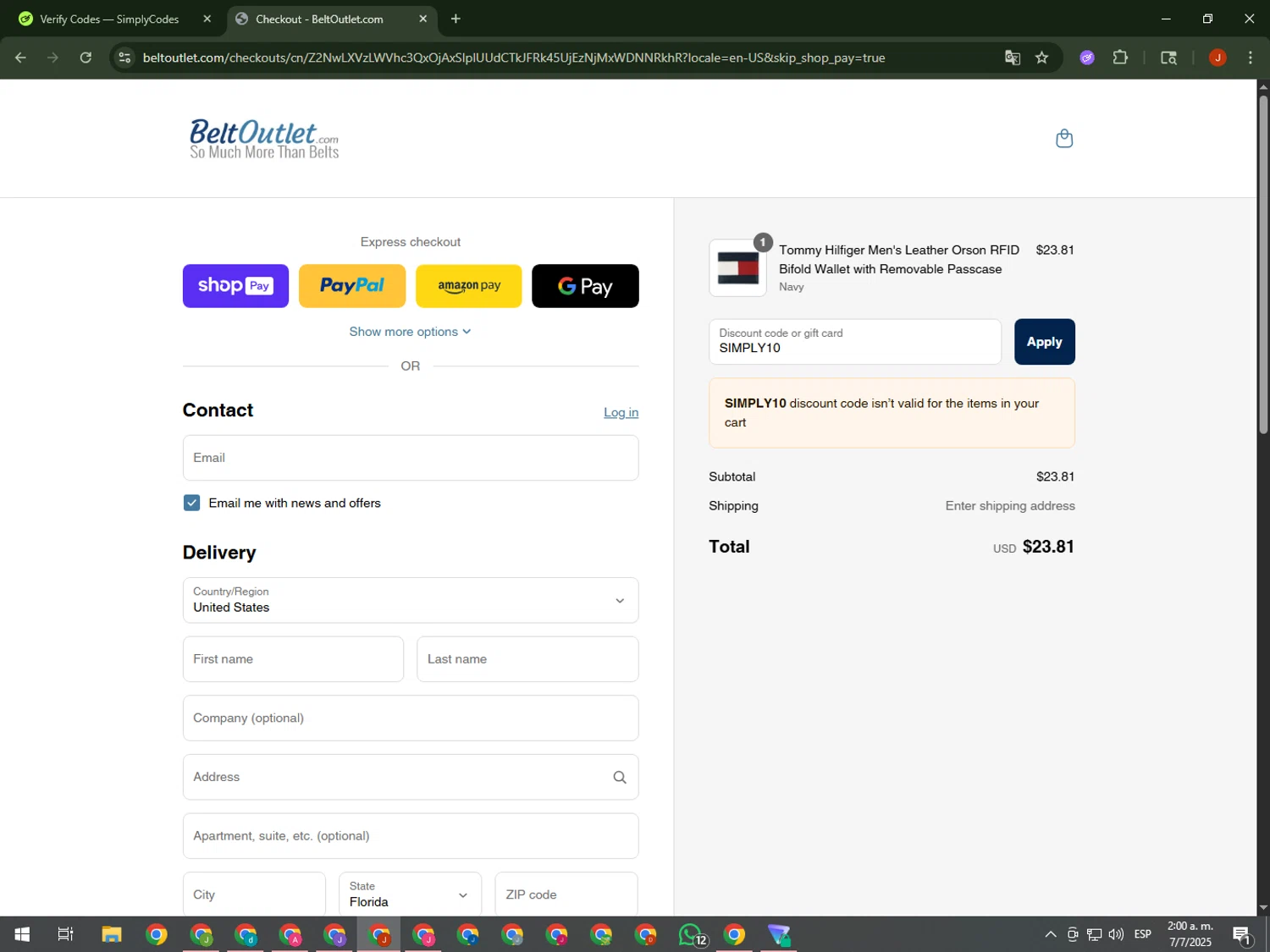The height and width of the screenshot is (952, 1270).
Task: Open the volume control in system tray
Action: coord(1116,934)
